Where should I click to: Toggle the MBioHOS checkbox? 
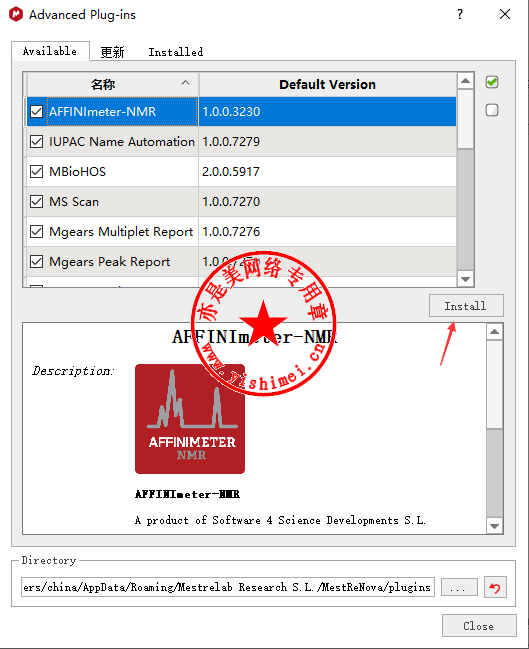36,171
